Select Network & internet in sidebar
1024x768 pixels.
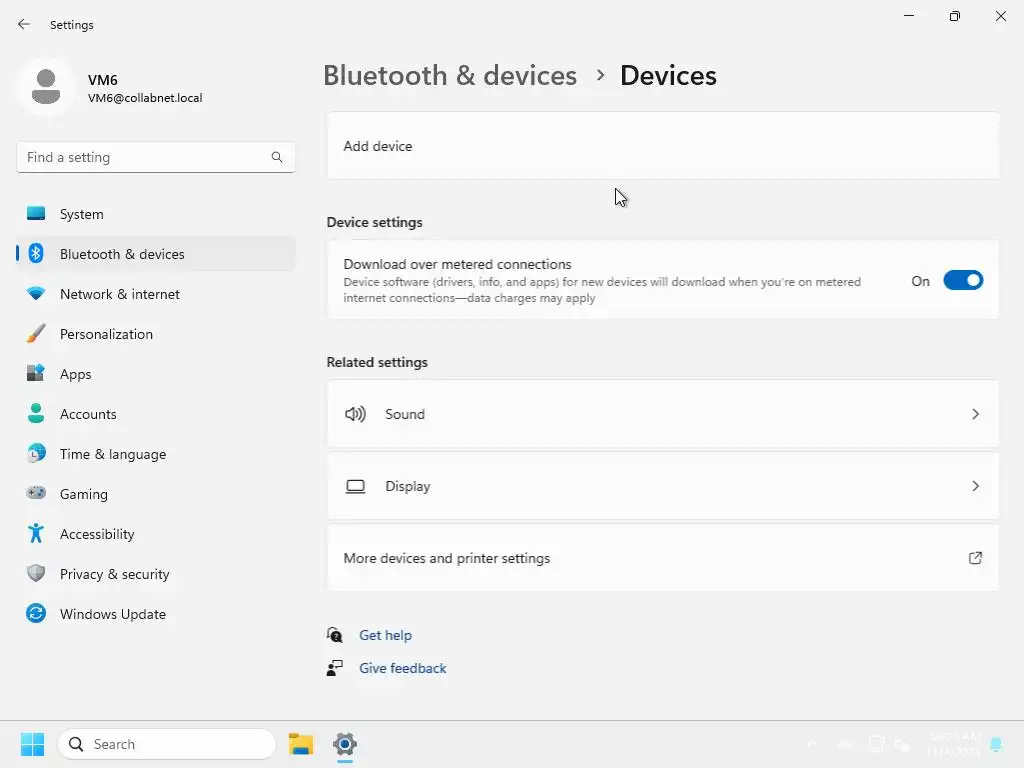click(119, 294)
